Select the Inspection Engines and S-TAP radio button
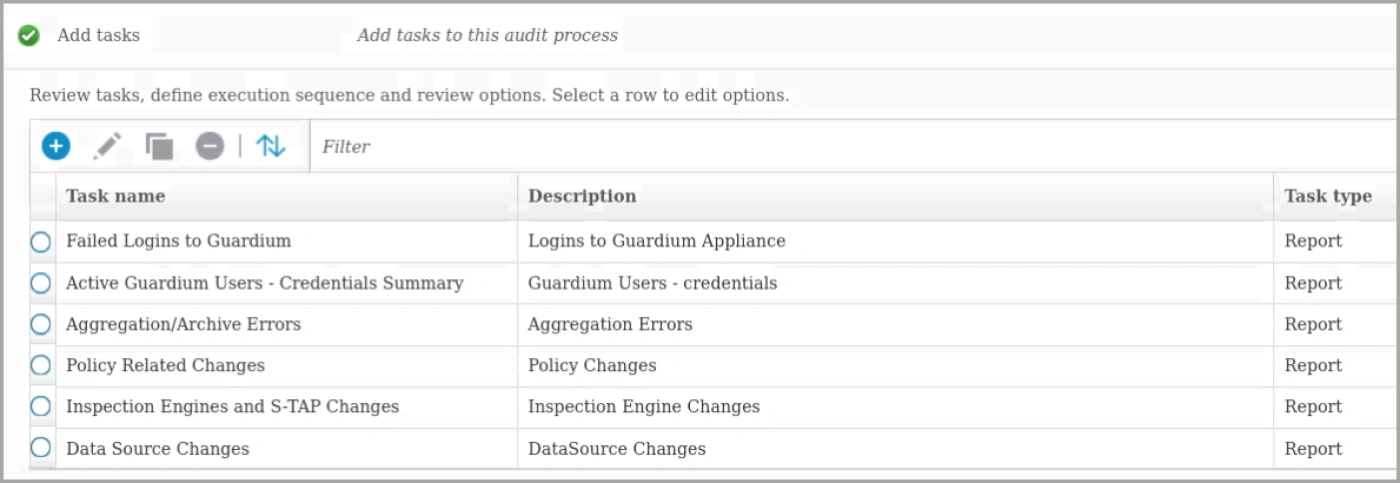This screenshot has width=1400, height=483. pos(40,406)
